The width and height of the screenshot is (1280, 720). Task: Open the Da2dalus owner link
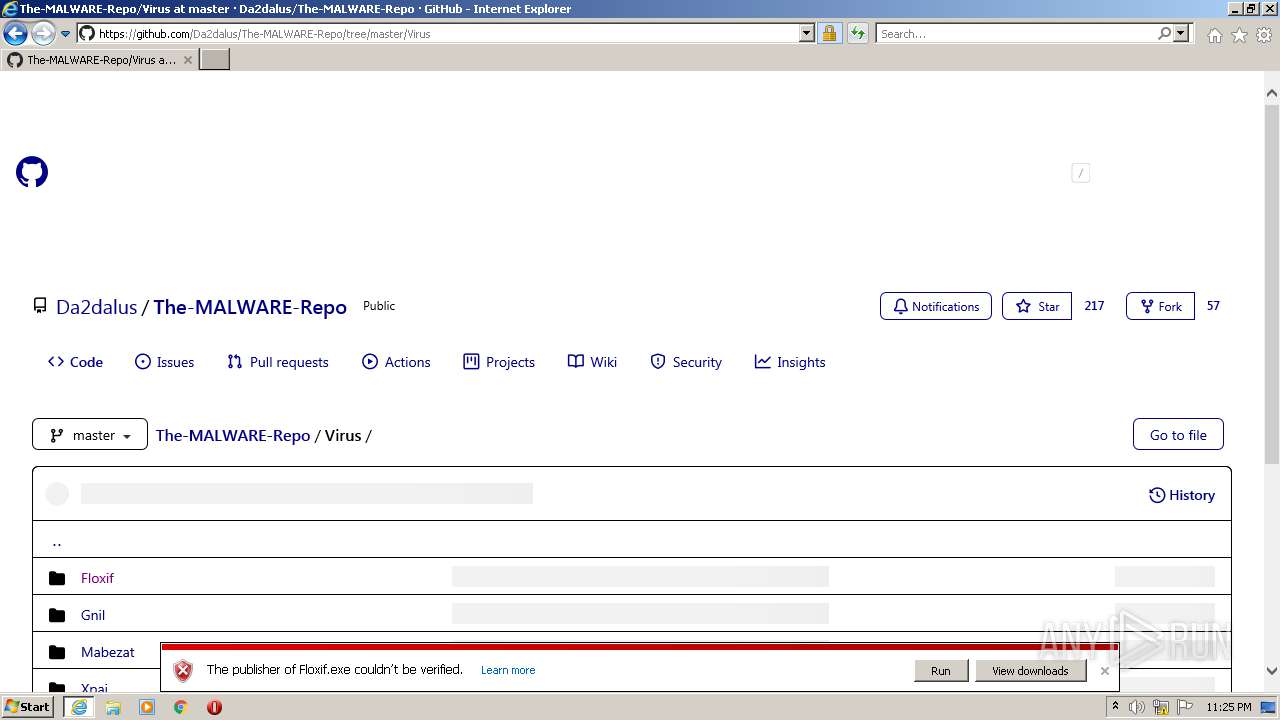pos(96,307)
